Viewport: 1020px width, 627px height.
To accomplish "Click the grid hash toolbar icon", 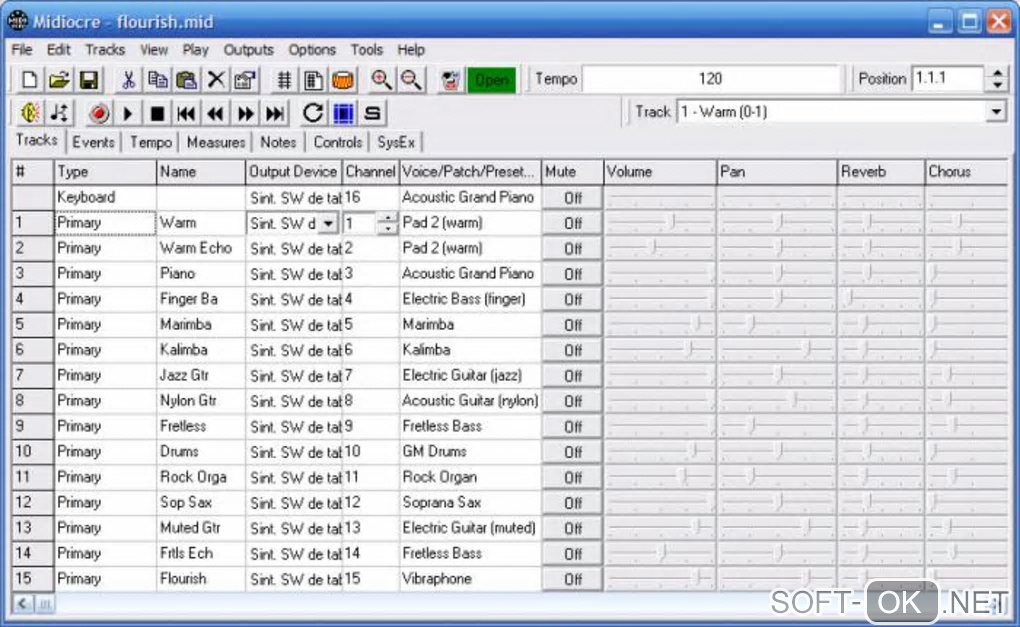I will click(284, 80).
